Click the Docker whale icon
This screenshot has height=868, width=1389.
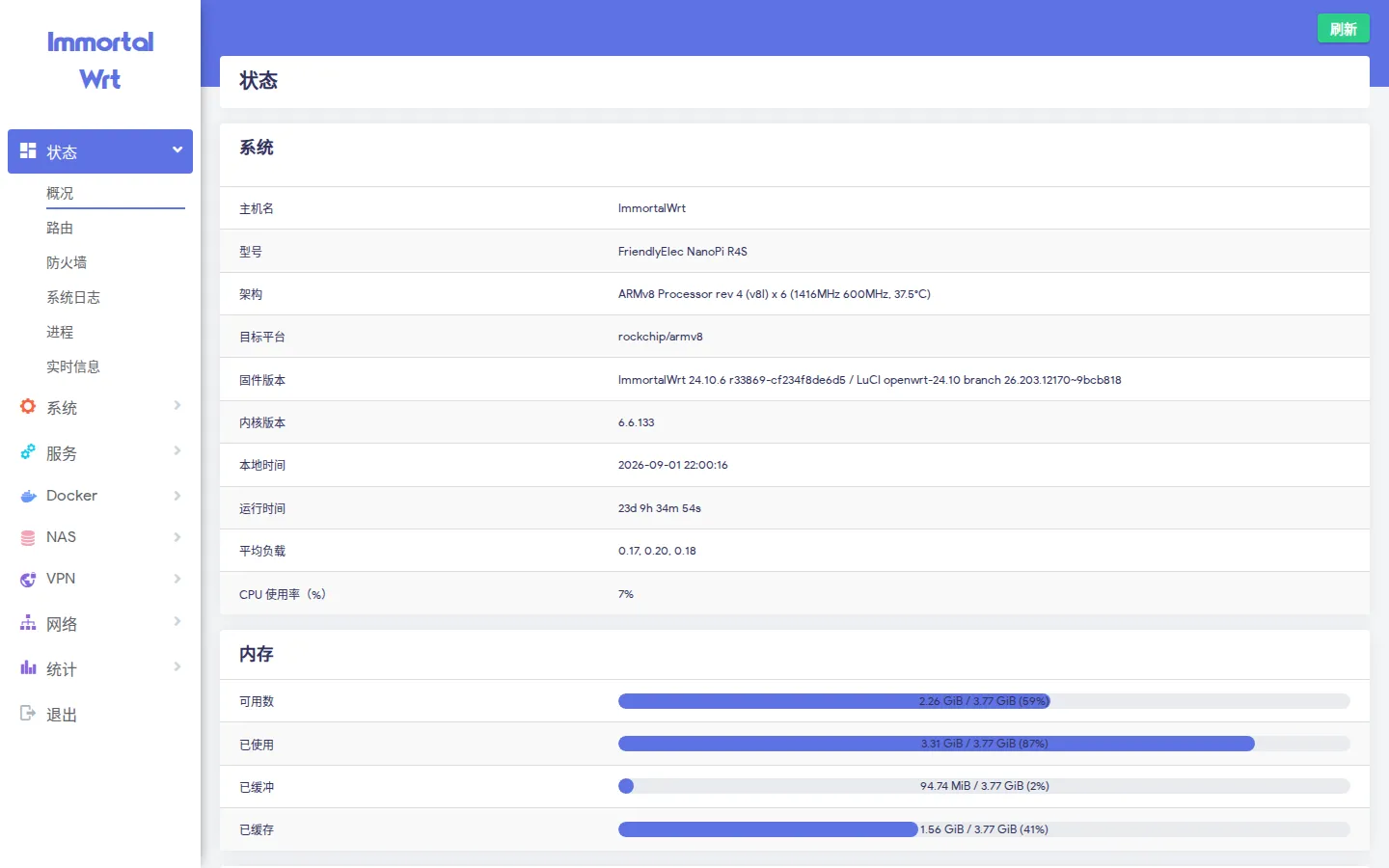(28, 496)
